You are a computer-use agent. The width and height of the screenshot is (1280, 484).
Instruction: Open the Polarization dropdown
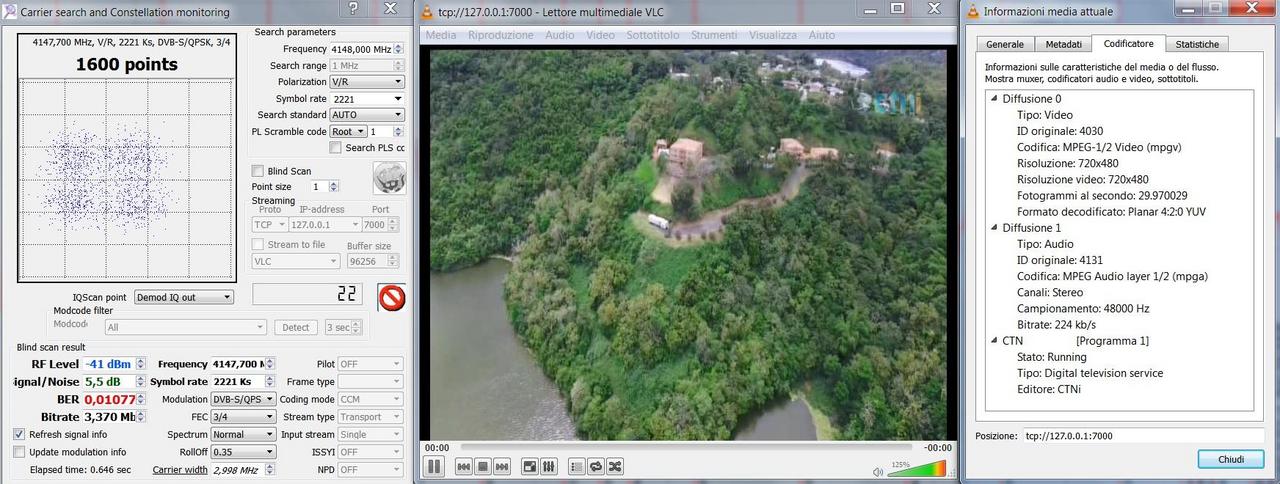(x=367, y=82)
